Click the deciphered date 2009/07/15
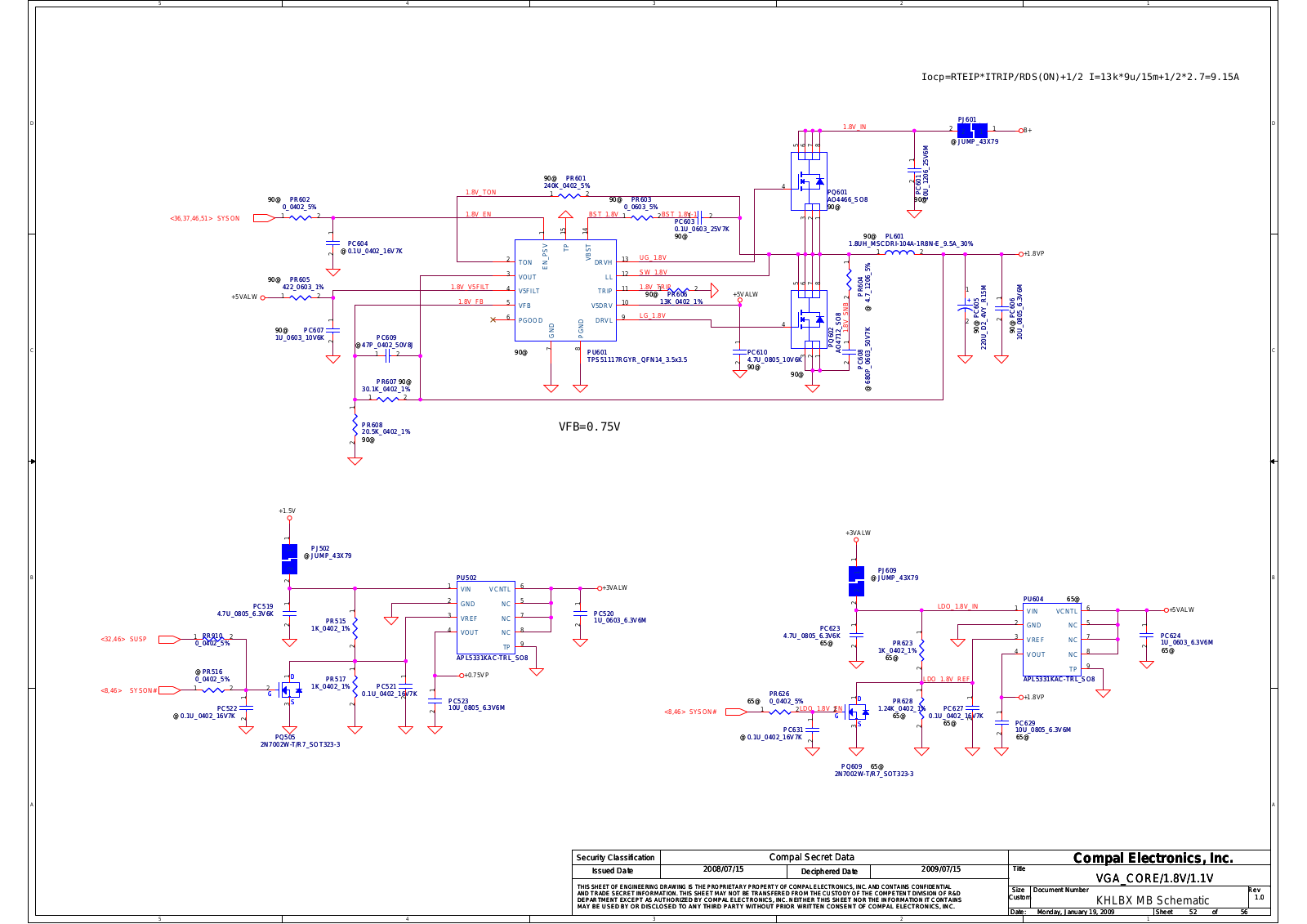 940,869
